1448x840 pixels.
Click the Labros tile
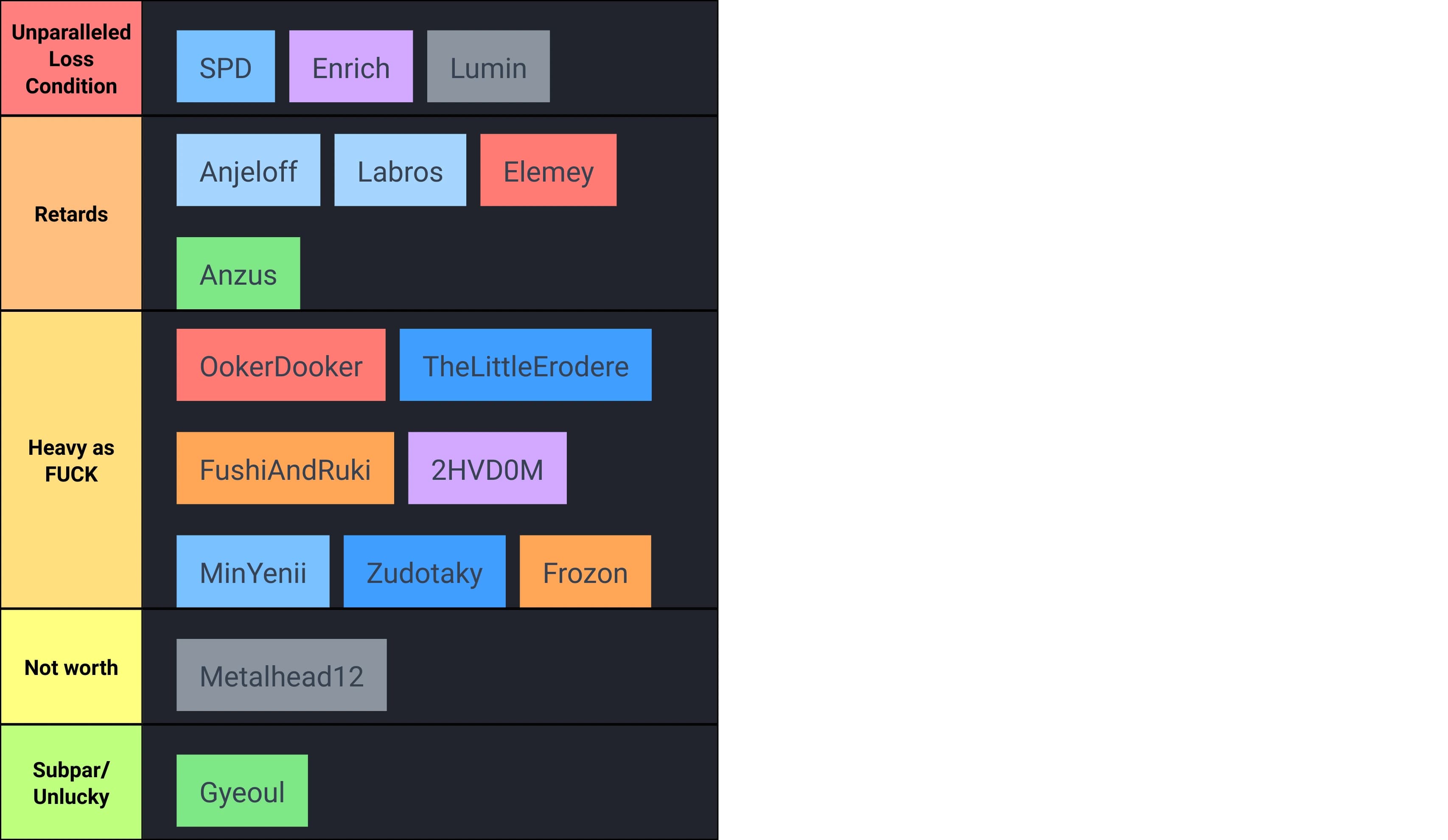tap(400, 170)
